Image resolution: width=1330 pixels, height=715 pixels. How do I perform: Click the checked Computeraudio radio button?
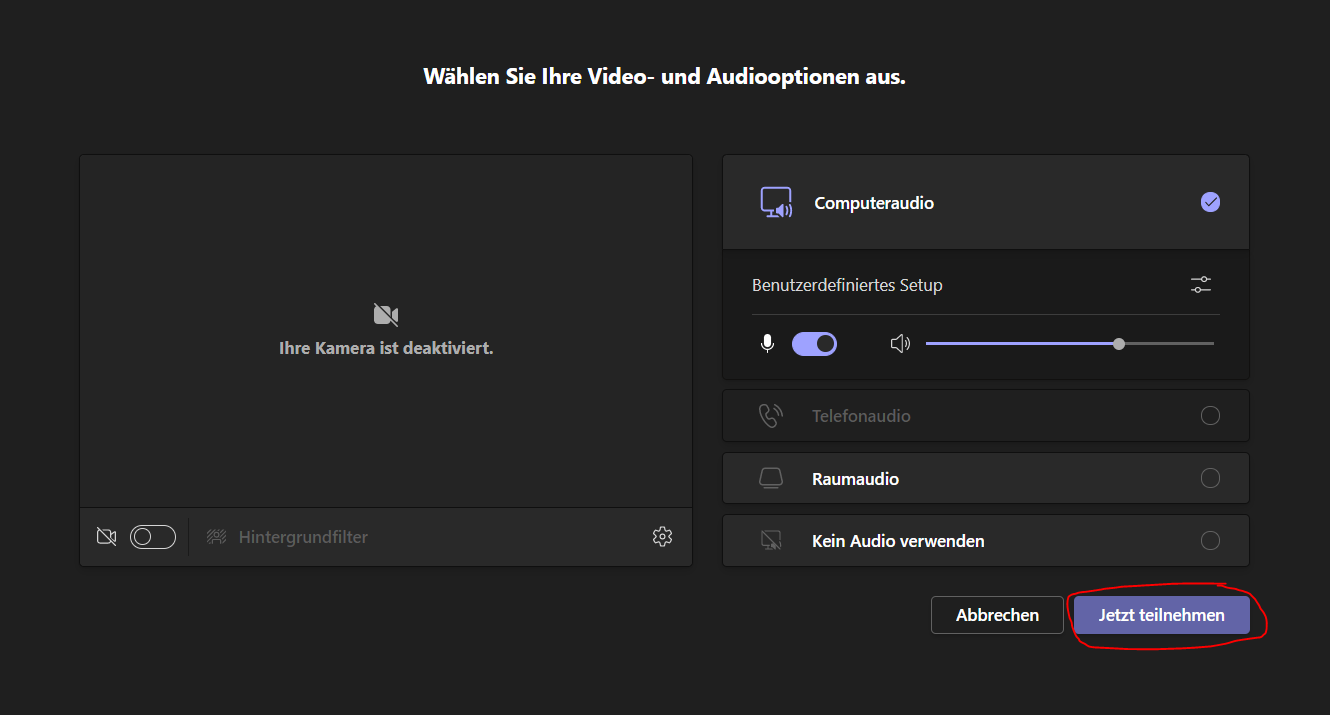click(1210, 202)
